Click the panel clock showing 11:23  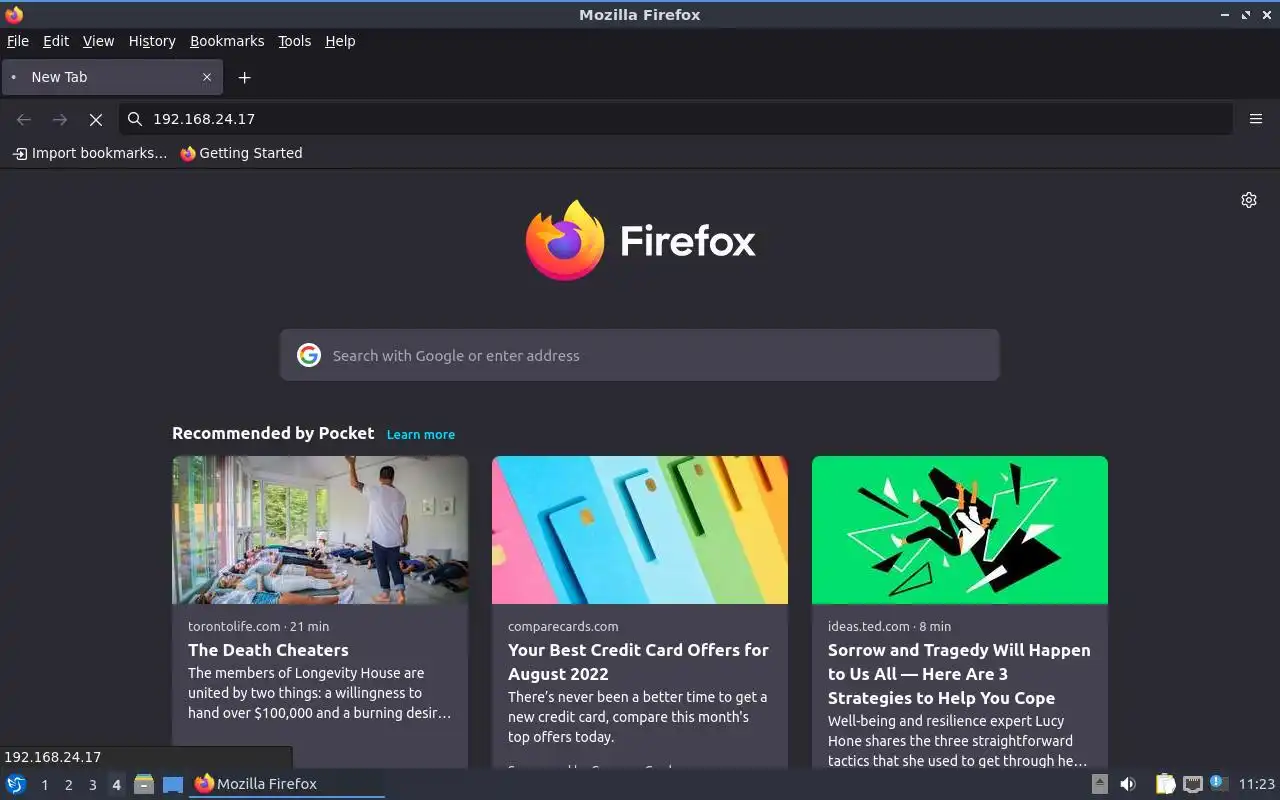1257,784
